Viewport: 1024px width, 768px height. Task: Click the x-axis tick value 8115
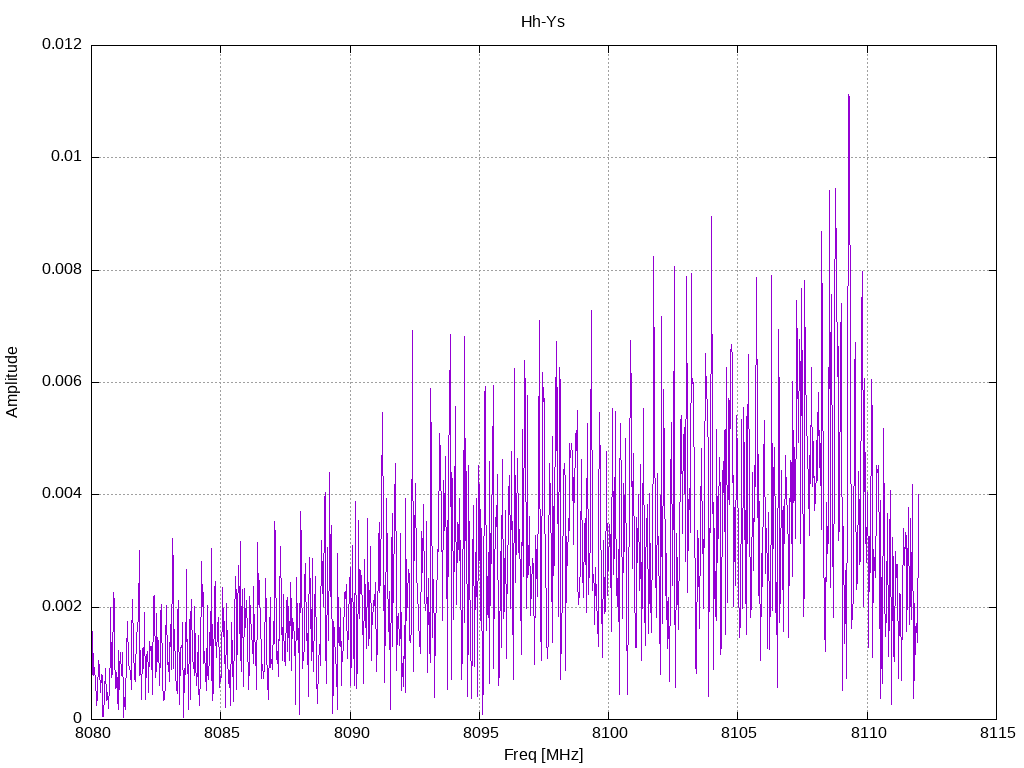click(x=997, y=733)
